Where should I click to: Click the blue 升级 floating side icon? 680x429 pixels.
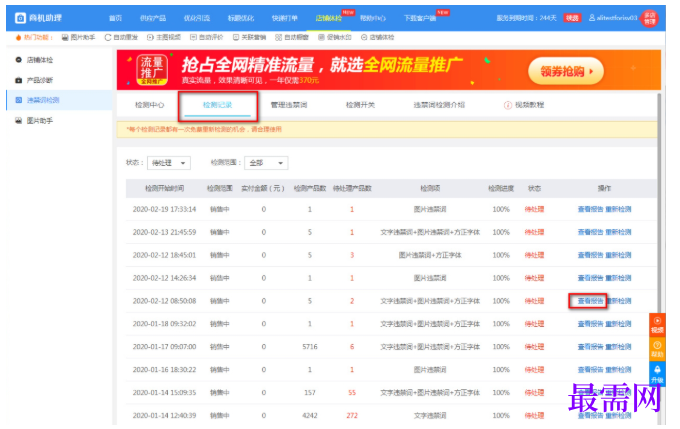point(657,373)
